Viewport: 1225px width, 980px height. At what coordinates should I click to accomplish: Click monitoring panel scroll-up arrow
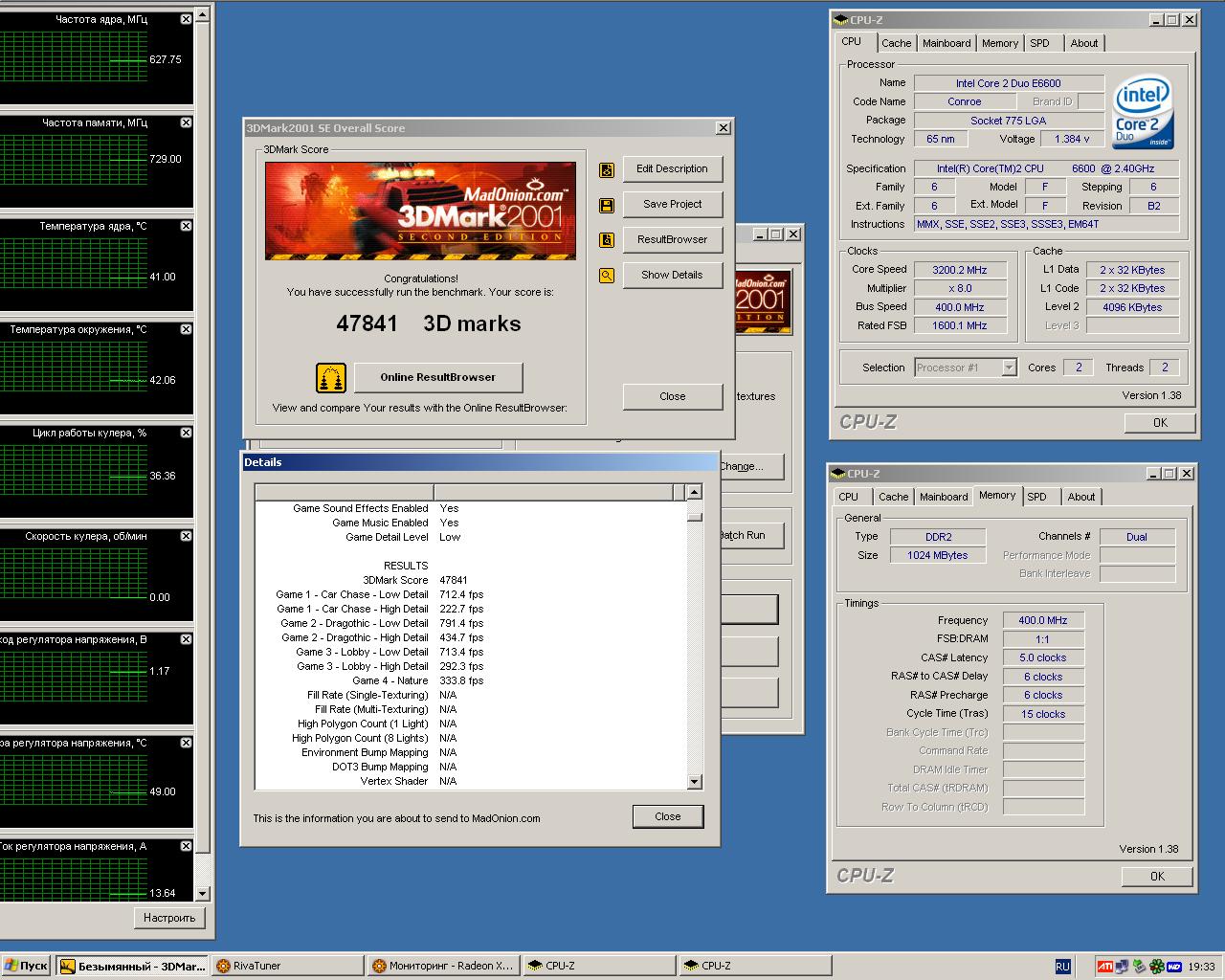point(202,14)
